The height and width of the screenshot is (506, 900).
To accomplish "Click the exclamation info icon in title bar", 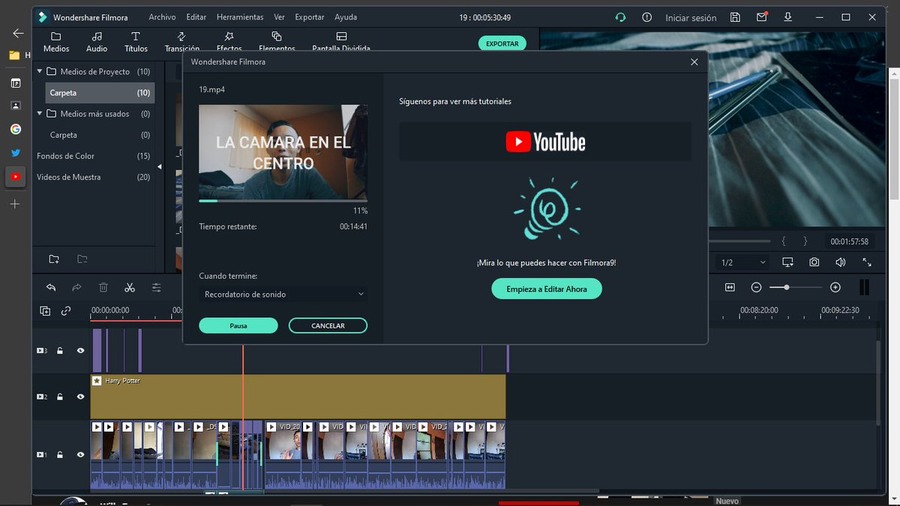I will tap(646, 17).
